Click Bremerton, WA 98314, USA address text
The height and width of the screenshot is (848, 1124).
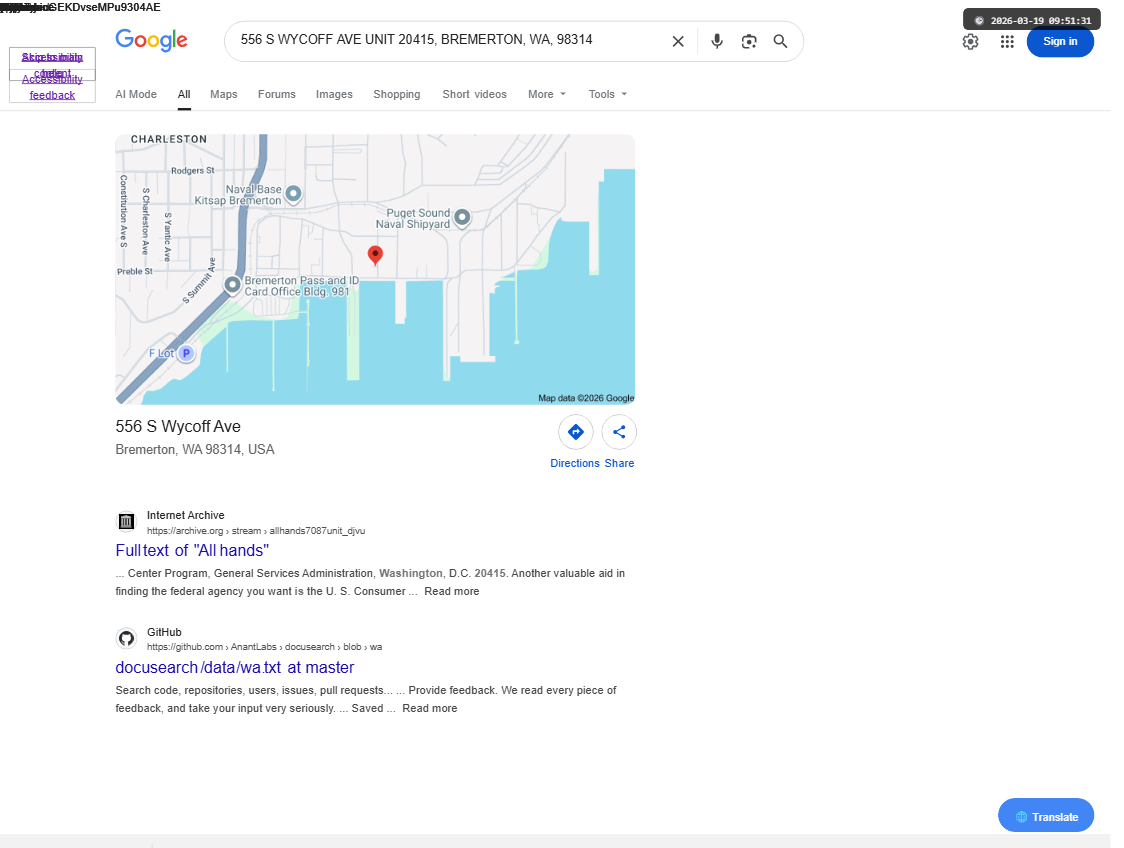[195, 449]
